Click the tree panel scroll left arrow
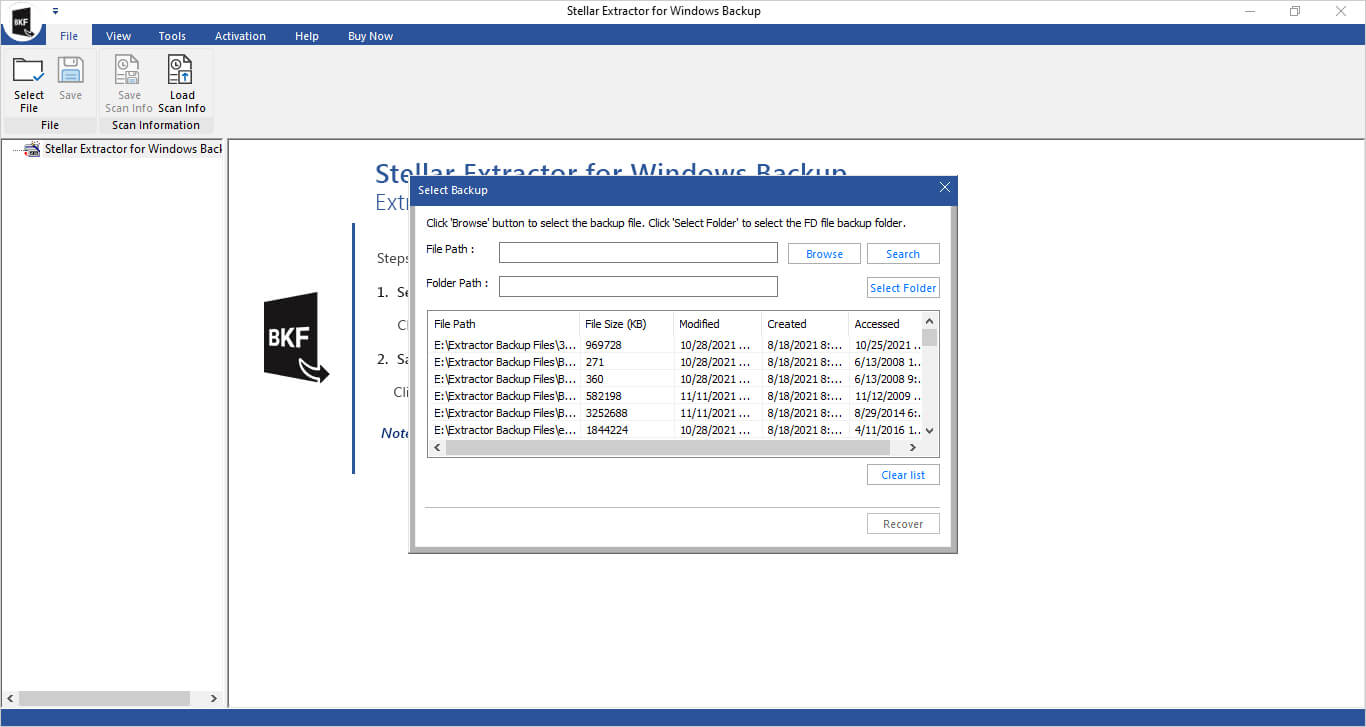This screenshot has height=727, width=1366. click(11, 698)
